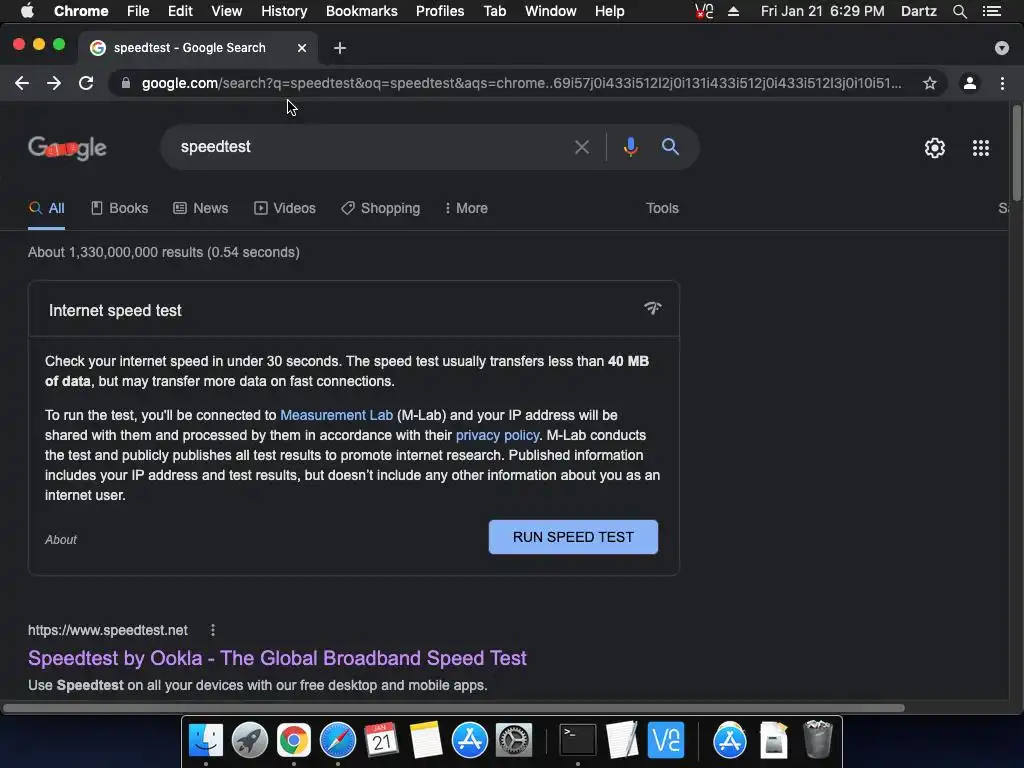Open the Apple menu

pos(27,11)
